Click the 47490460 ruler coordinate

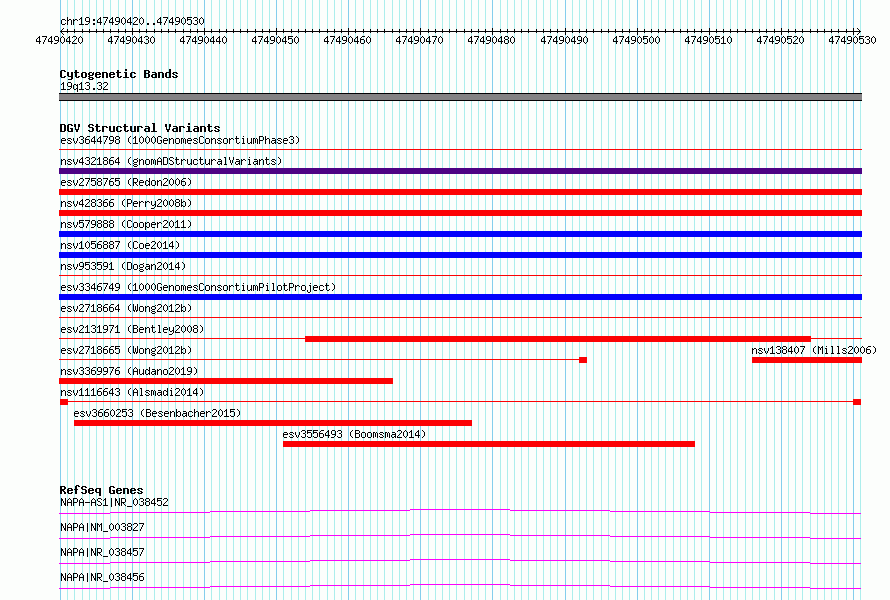[x=347, y=40]
